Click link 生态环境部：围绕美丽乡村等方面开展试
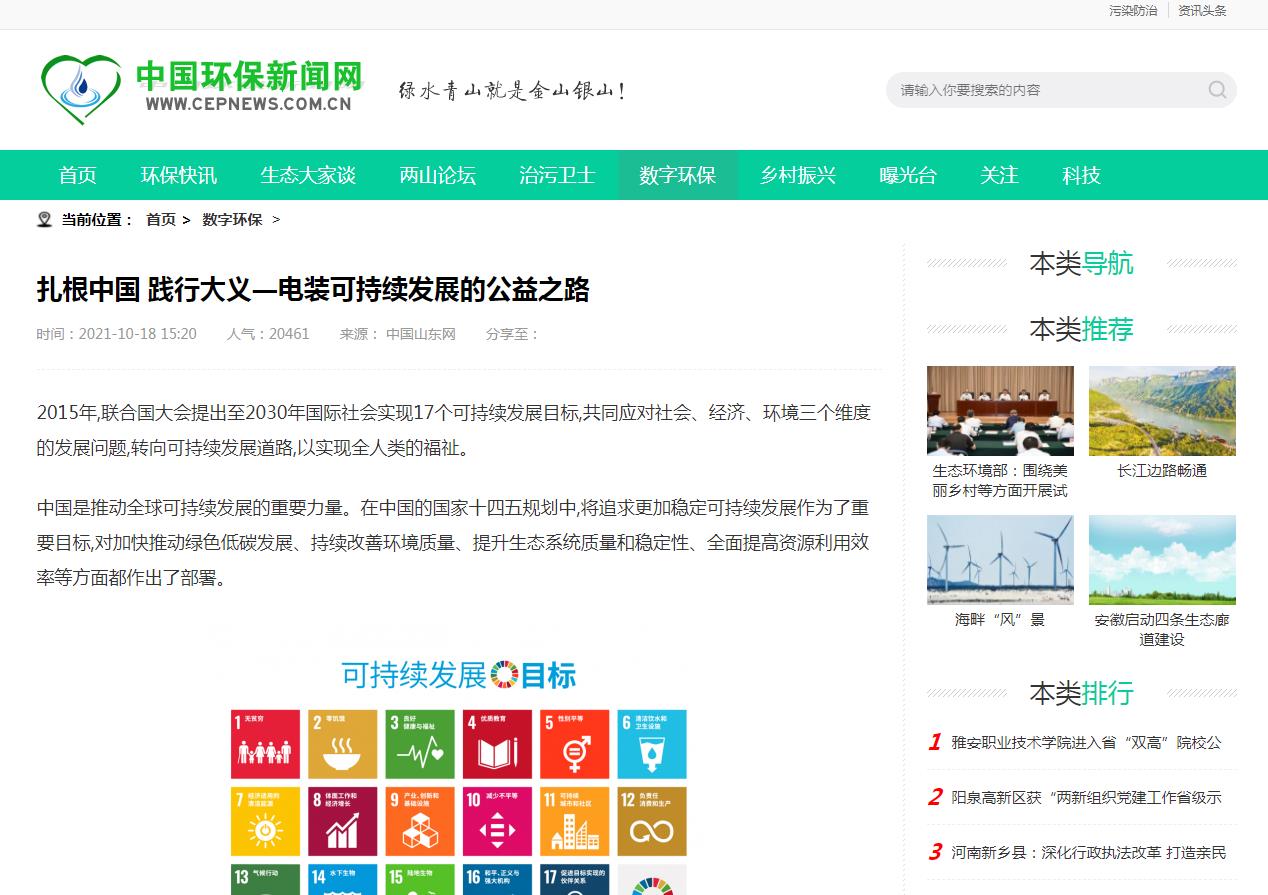The width and height of the screenshot is (1268, 895). click(1000, 480)
